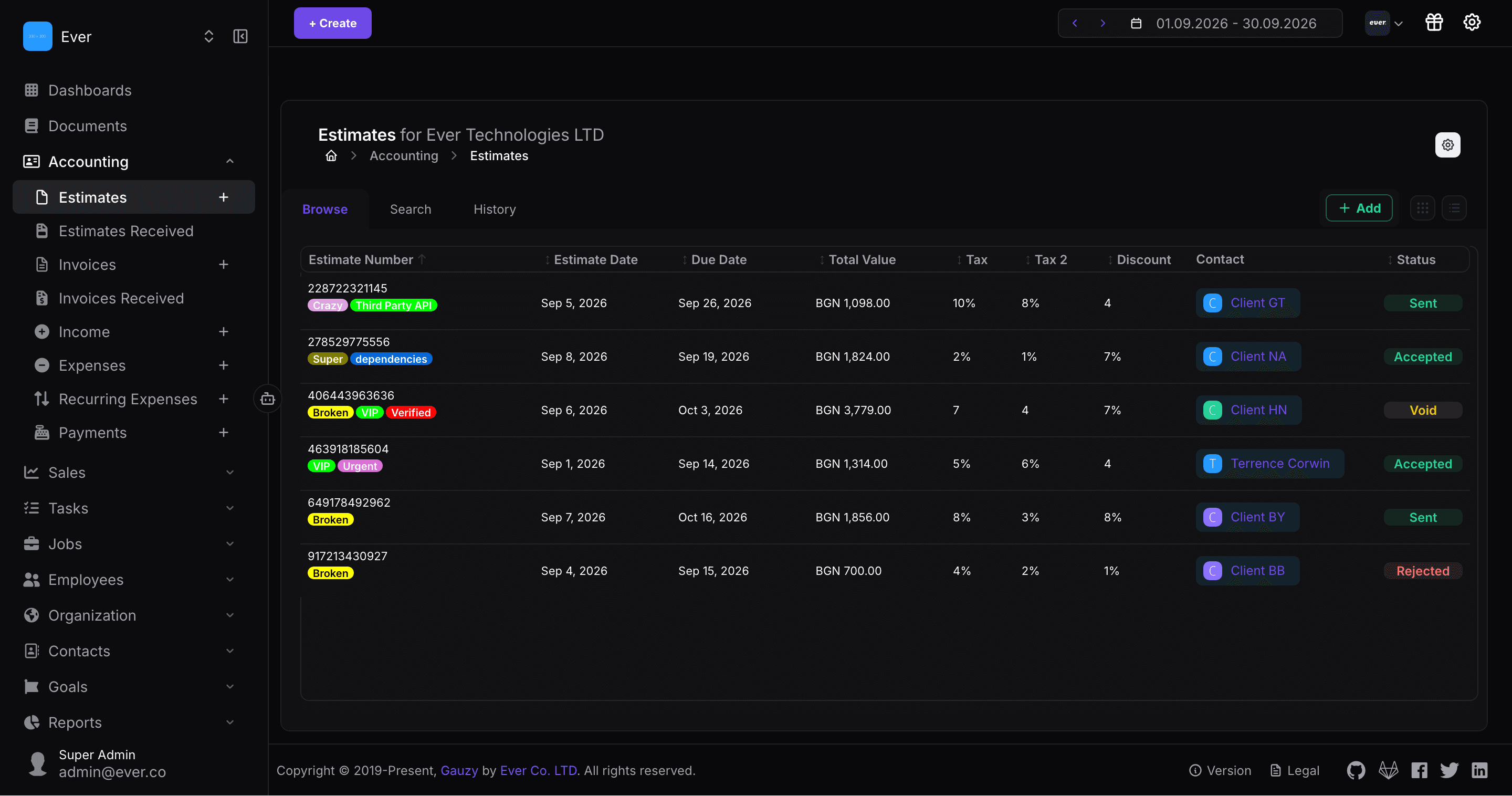Open the History tab
Viewport: 1512px width, 796px height.
click(x=494, y=209)
